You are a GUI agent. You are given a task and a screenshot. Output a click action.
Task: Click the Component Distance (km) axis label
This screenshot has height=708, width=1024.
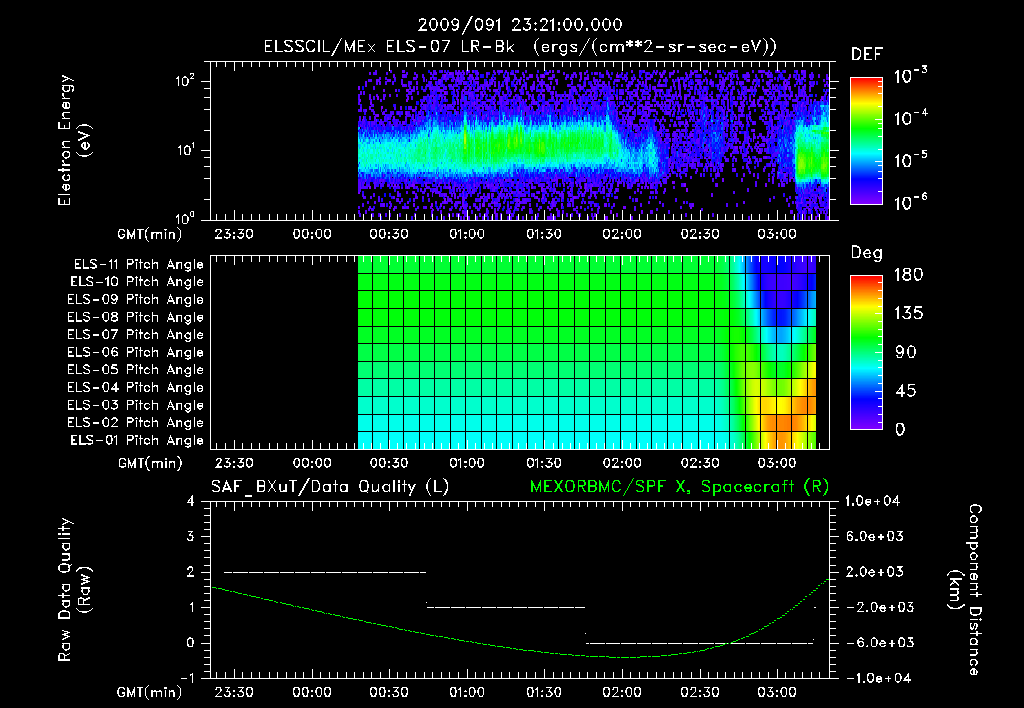965,590
